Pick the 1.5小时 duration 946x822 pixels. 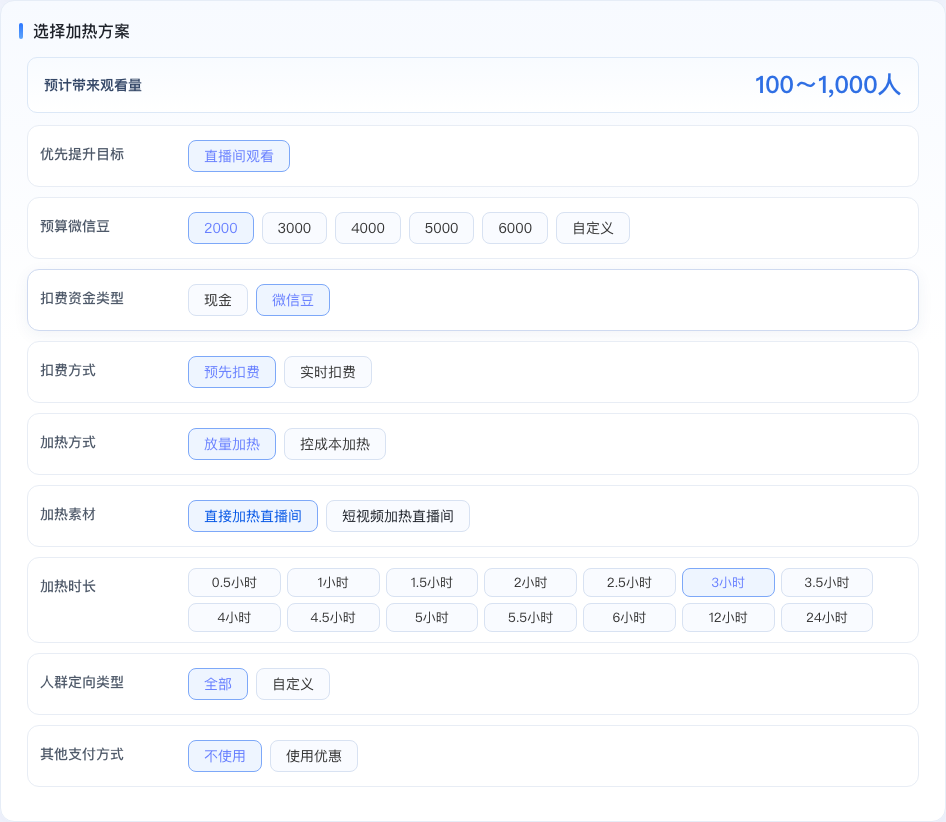click(432, 582)
